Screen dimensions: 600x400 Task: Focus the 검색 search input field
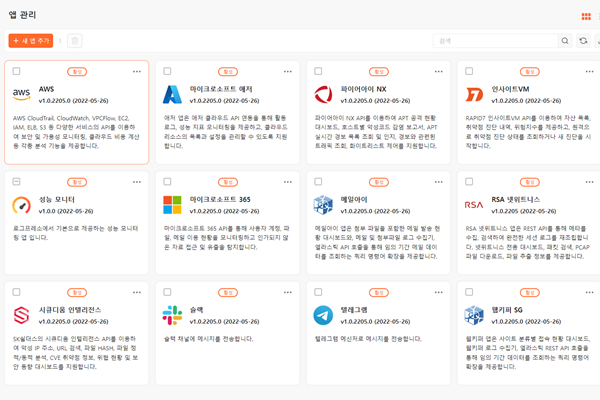pos(496,41)
